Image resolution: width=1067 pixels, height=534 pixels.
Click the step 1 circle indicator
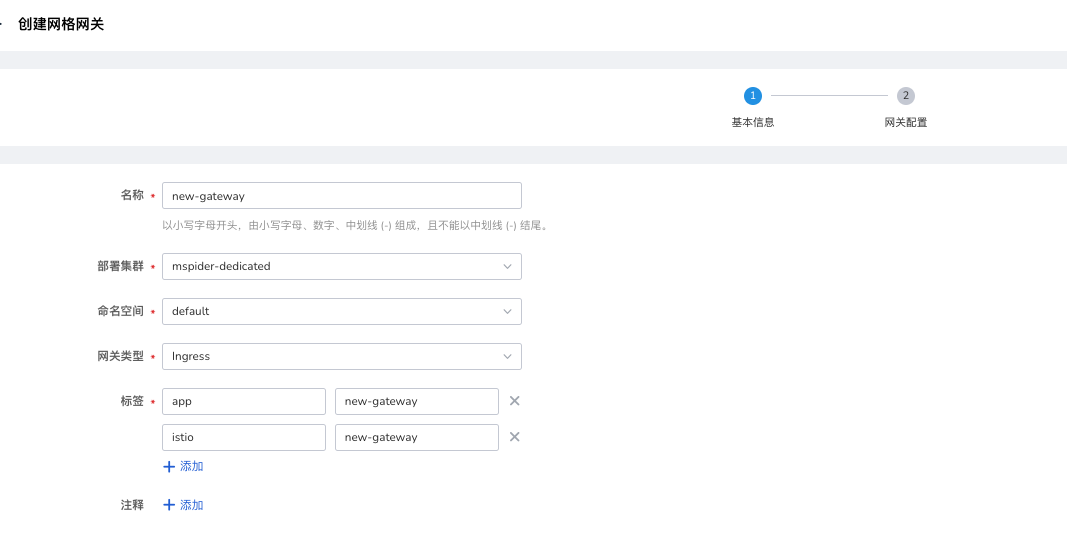(x=753, y=96)
